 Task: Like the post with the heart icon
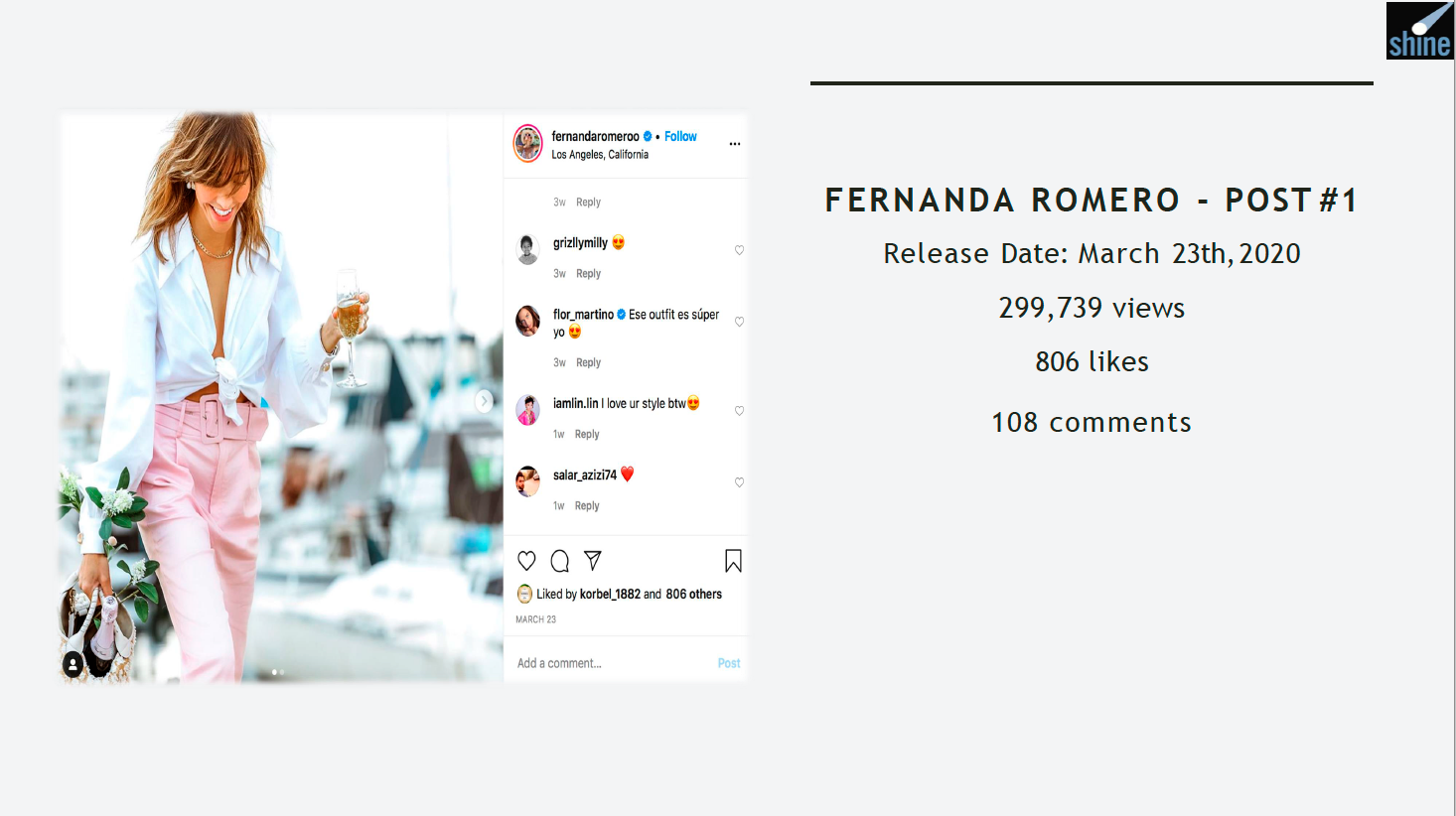pyautogui.click(x=526, y=561)
